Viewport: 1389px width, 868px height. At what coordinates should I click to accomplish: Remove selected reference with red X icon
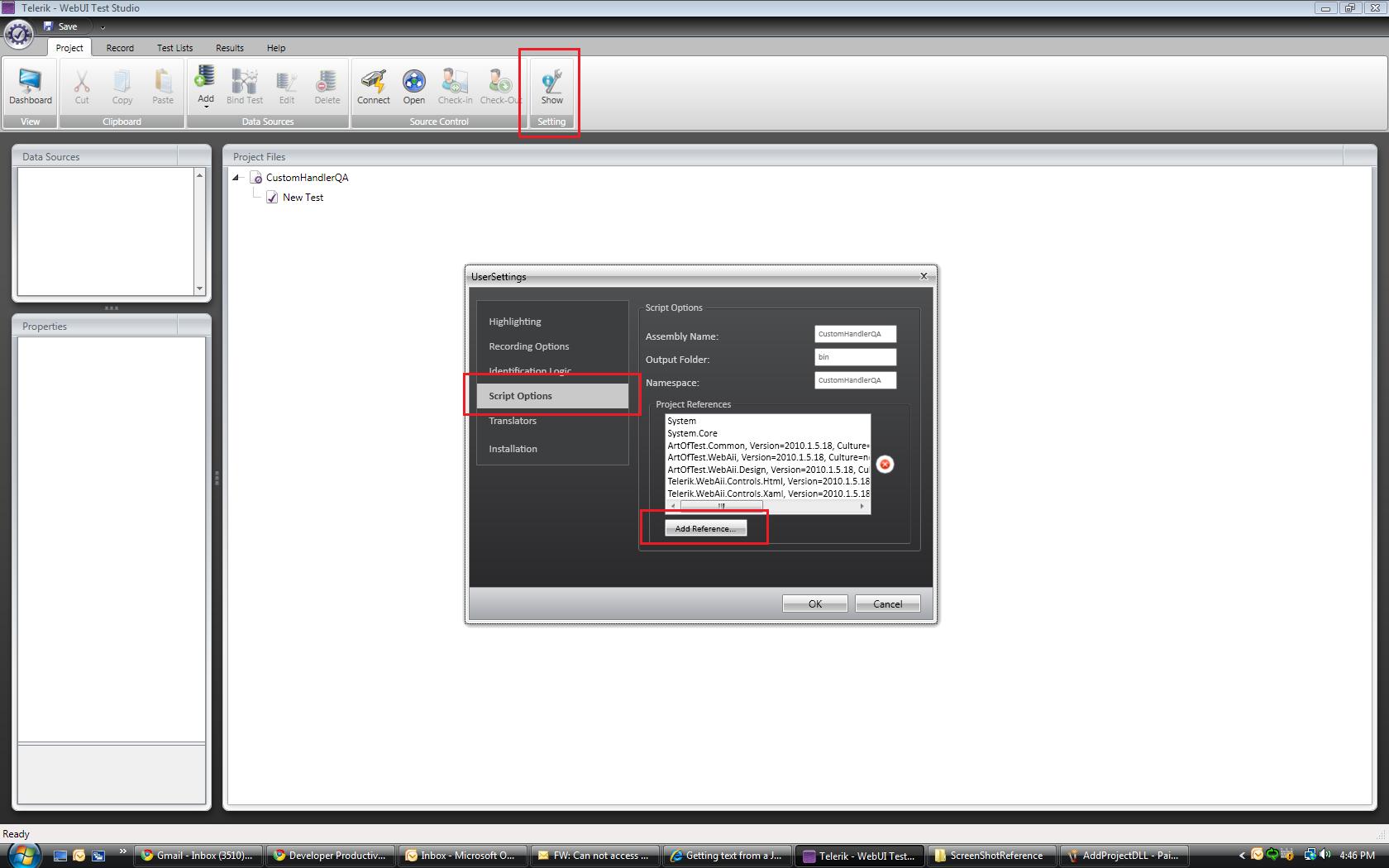tap(885, 464)
